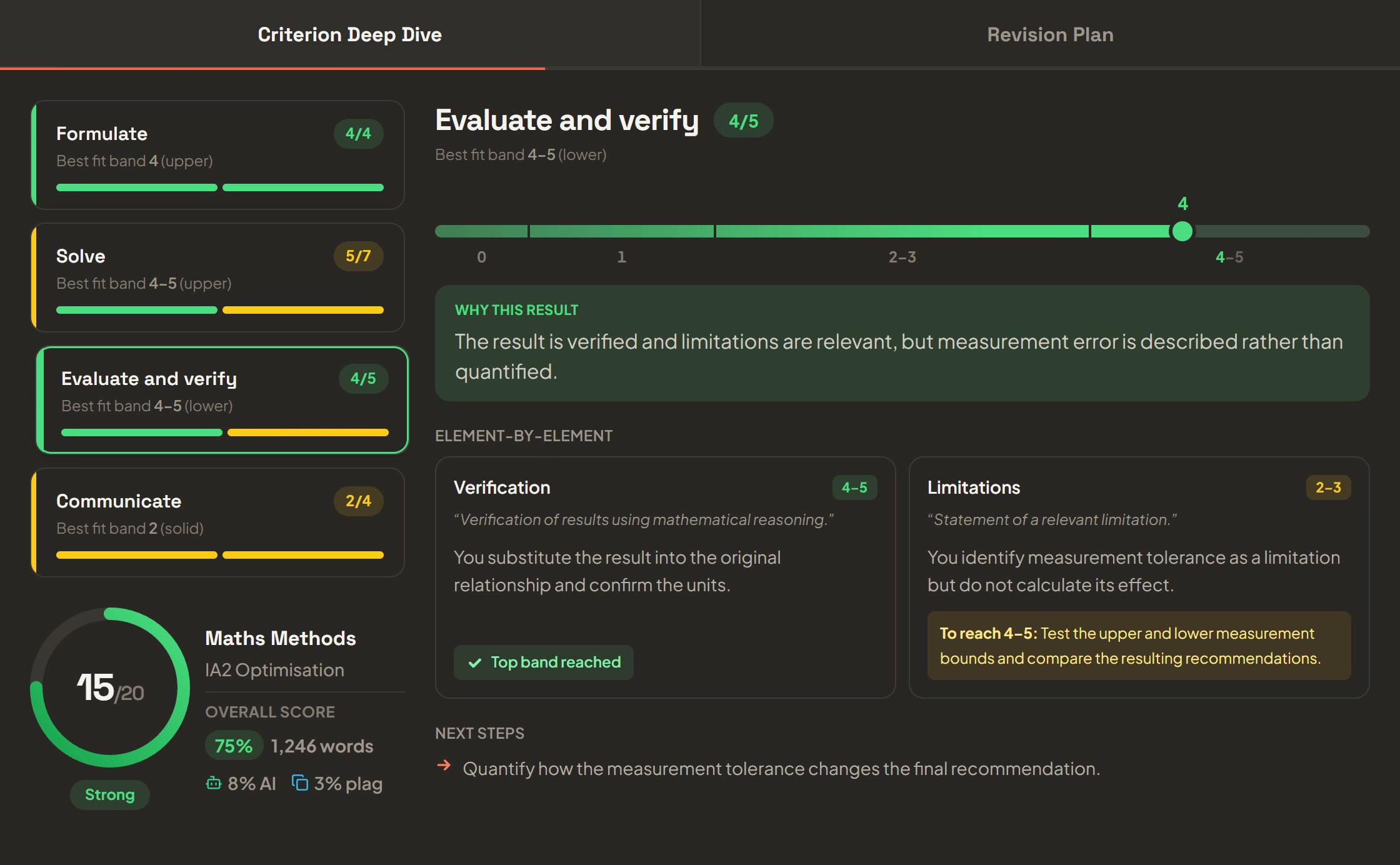
Task: Click the 4/4 score badge on Formulate
Action: (x=358, y=134)
